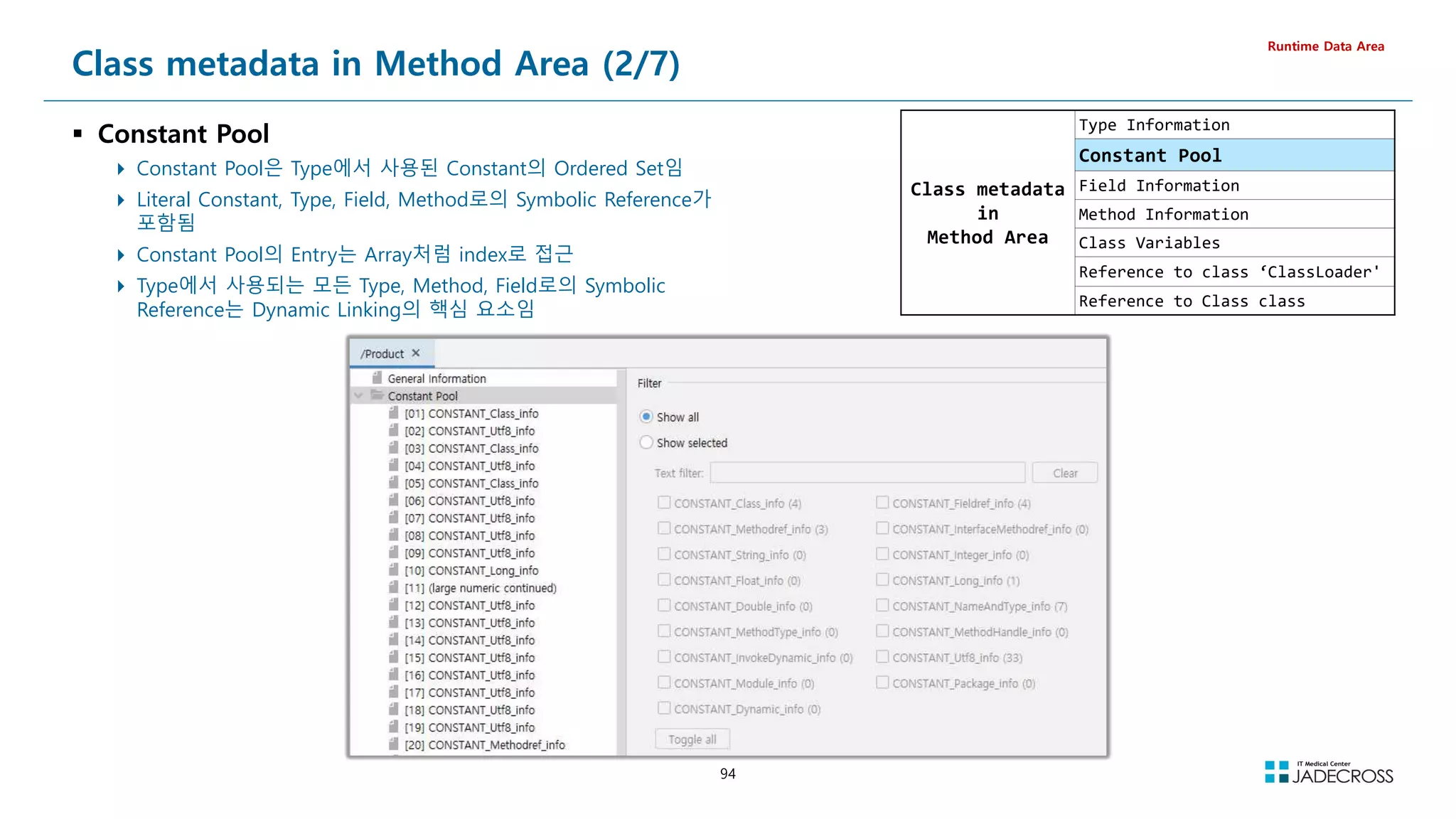
Task: Select the /Product tab
Action: click(x=392, y=353)
